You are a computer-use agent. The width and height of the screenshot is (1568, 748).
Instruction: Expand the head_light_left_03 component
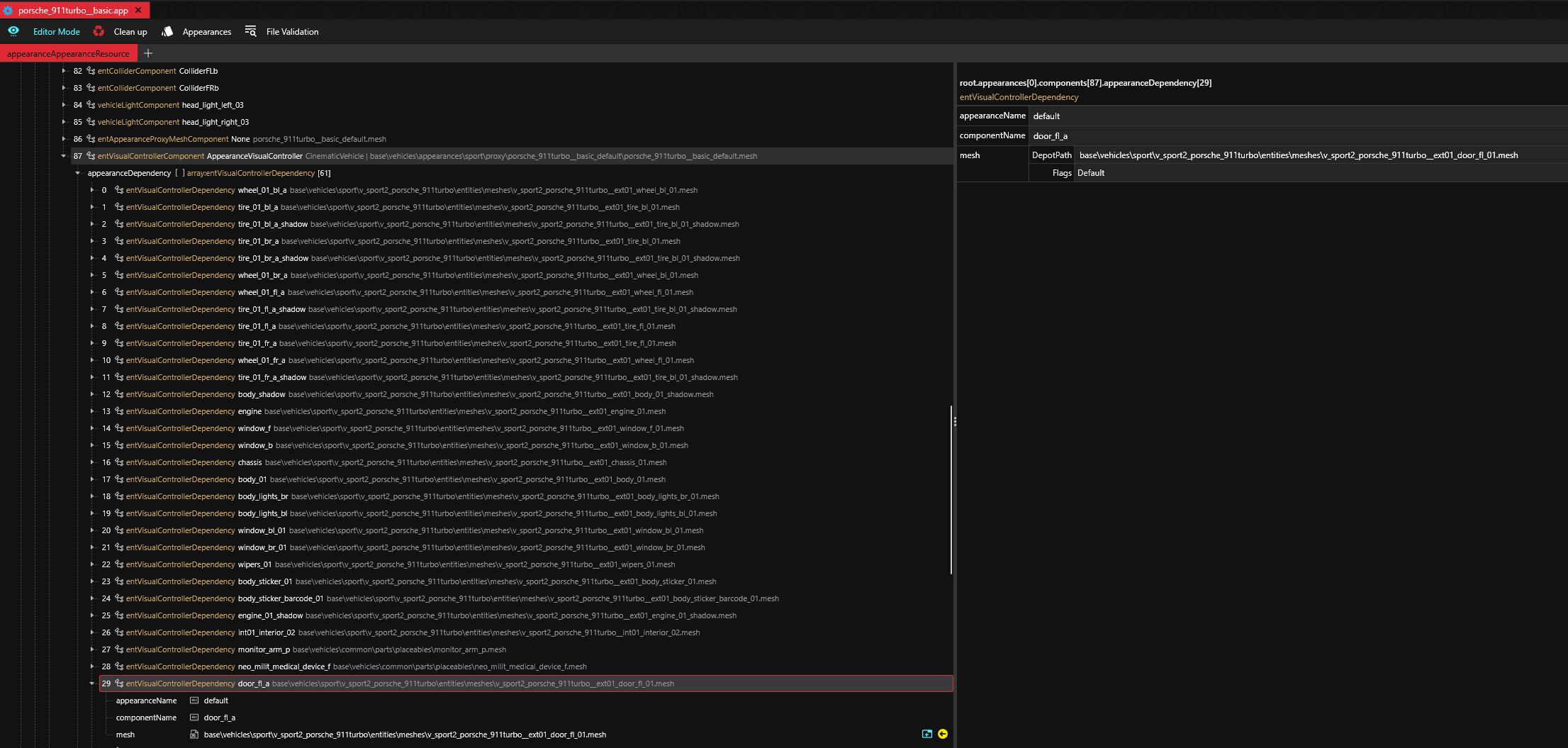click(x=64, y=105)
